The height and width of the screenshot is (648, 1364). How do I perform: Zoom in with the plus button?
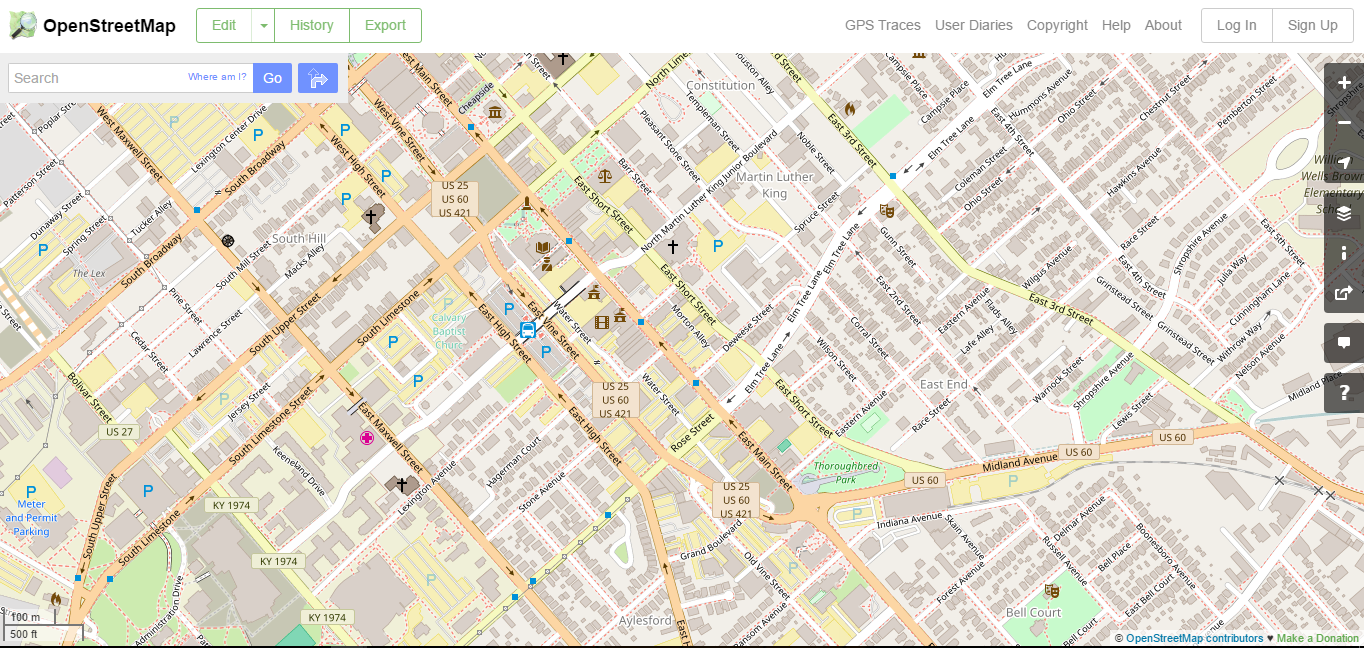(x=1344, y=83)
